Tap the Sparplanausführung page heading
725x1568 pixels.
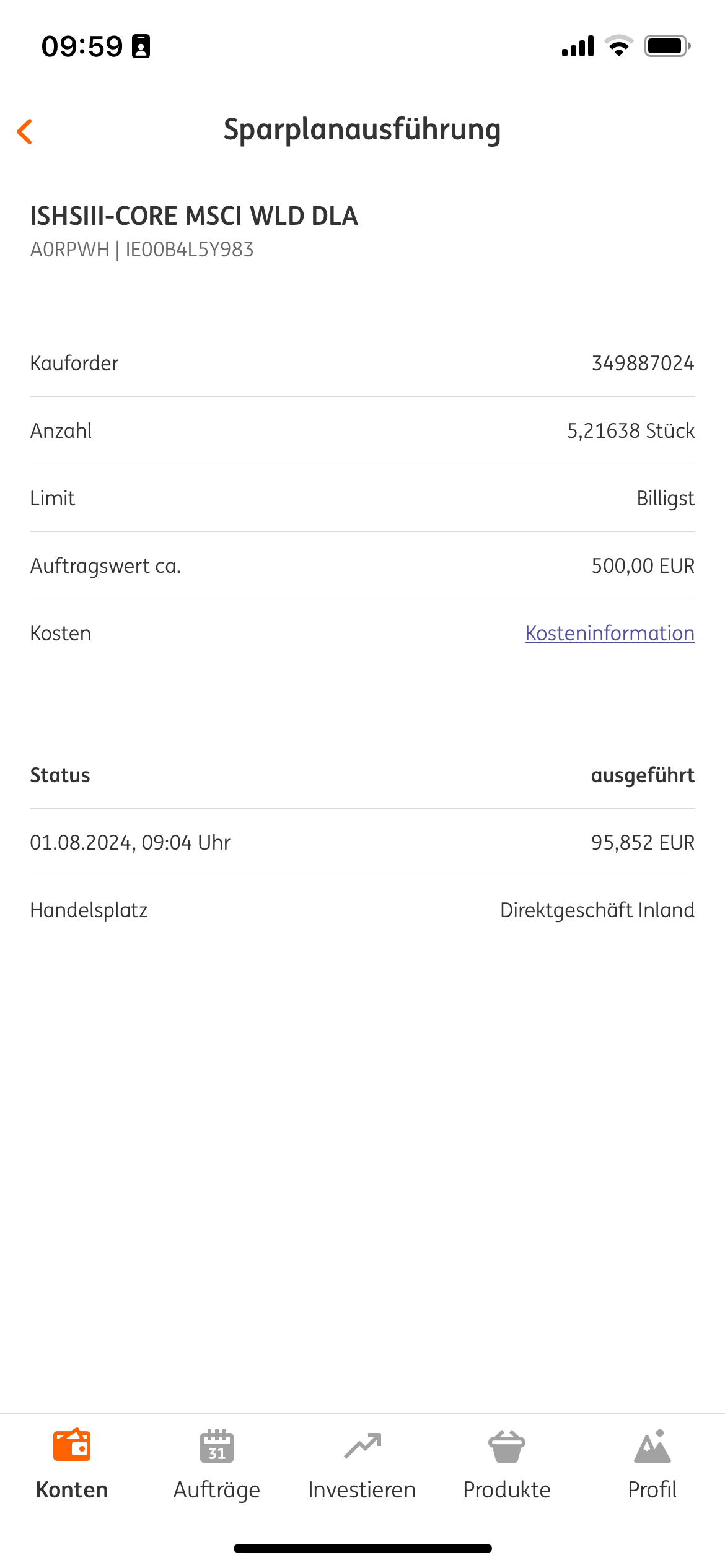click(362, 130)
